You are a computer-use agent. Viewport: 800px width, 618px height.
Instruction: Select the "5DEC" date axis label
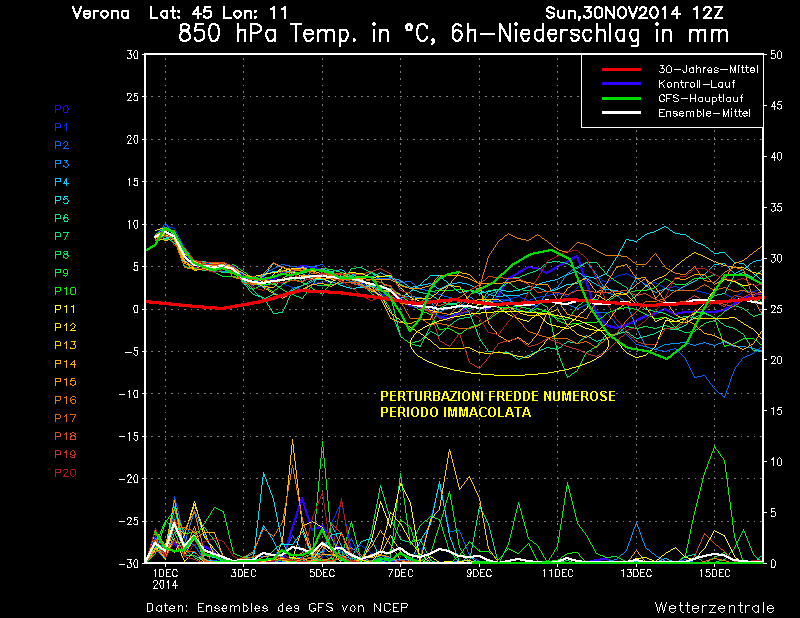[x=322, y=573]
